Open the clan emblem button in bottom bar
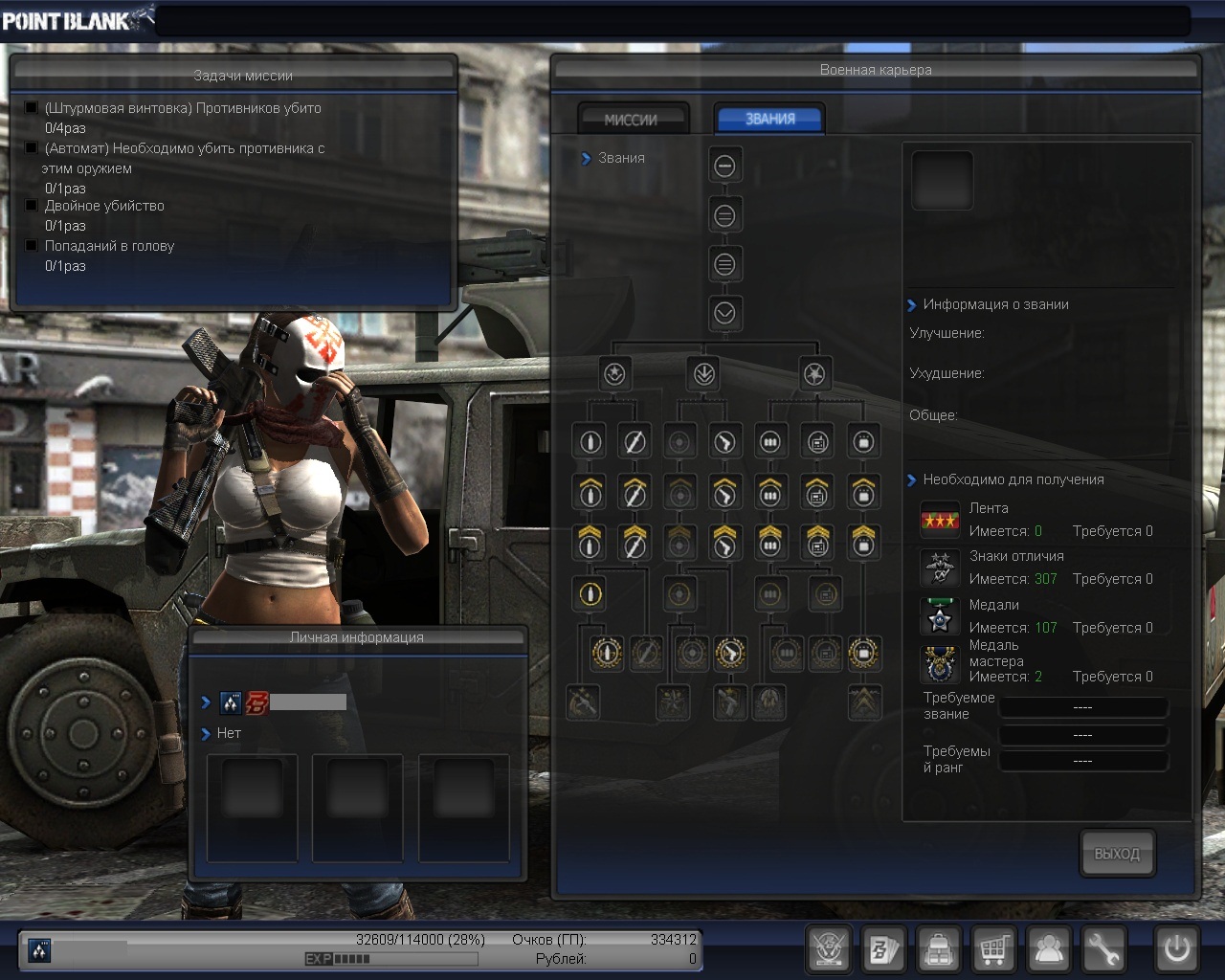 click(x=829, y=949)
